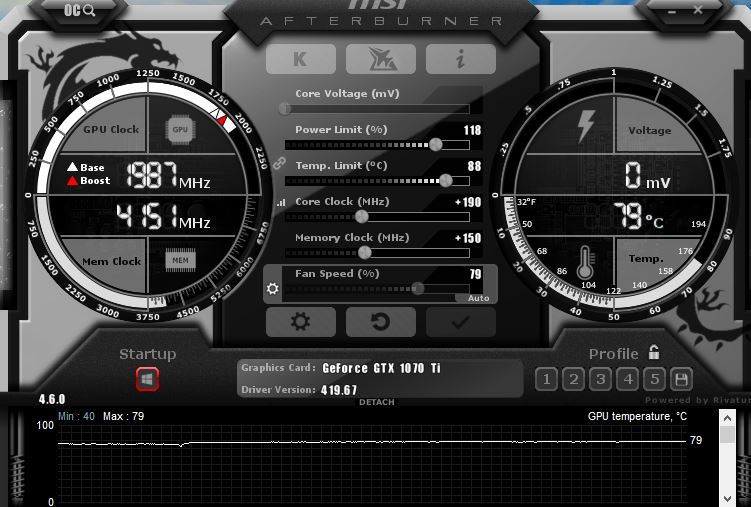Click the Min : 40 graph statistic
The width and height of the screenshot is (751, 507).
pyautogui.click(x=76, y=416)
